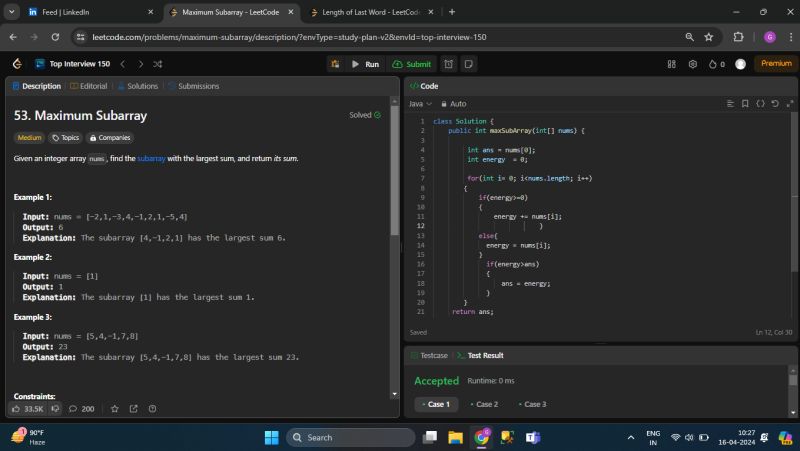Open the Top Interview 150 study plan
Image resolution: width=800 pixels, height=451 pixels.
tap(72, 64)
